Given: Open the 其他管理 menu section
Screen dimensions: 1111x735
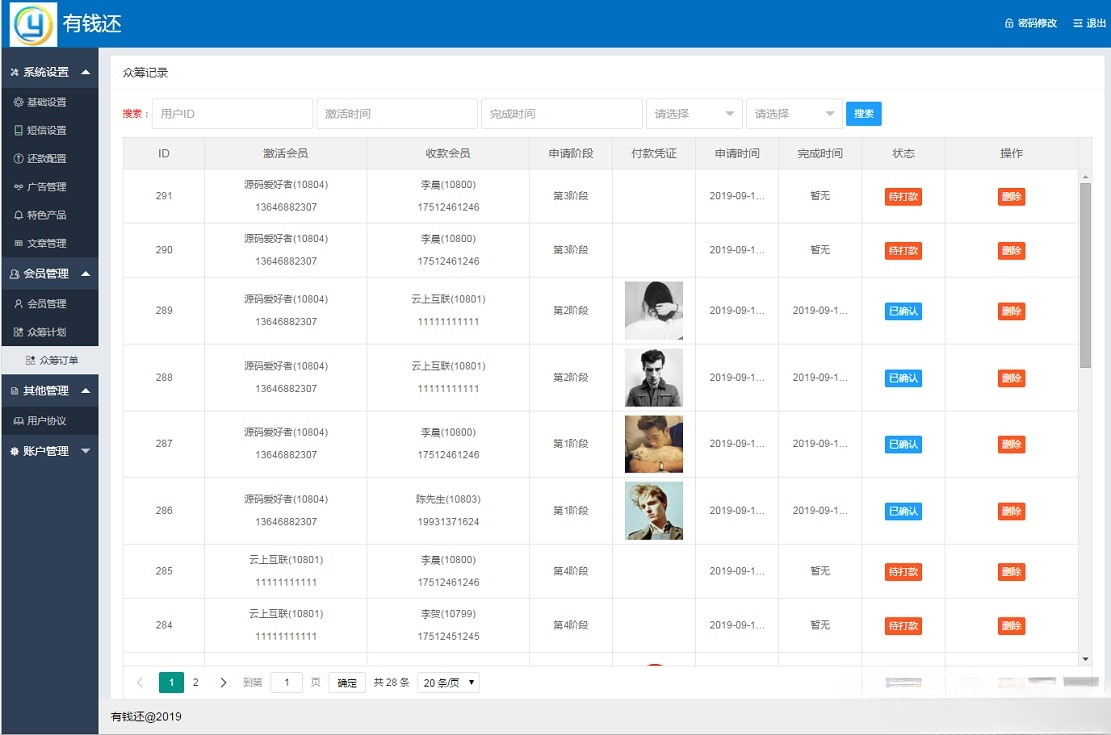Looking at the screenshot, I should (x=48, y=390).
